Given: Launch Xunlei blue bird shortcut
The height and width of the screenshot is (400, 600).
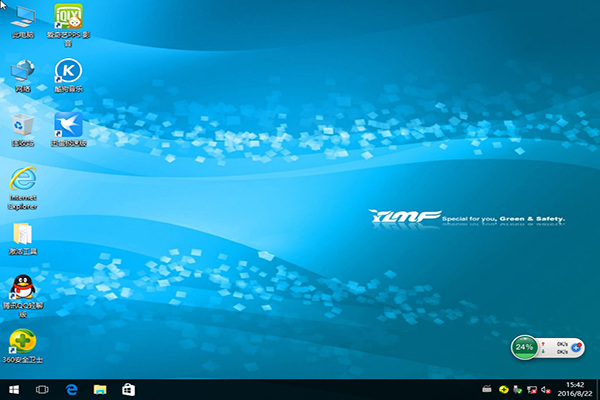Looking at the screenshot, I should click(x=68, y=129).
